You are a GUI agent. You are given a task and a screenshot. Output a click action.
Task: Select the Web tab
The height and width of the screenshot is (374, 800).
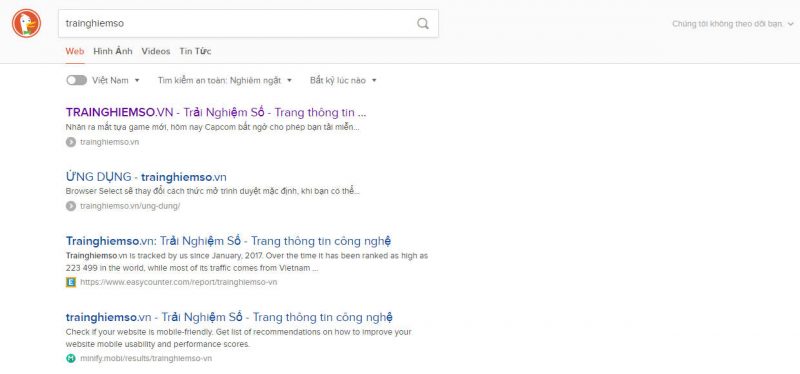click(x=74, y=52)
